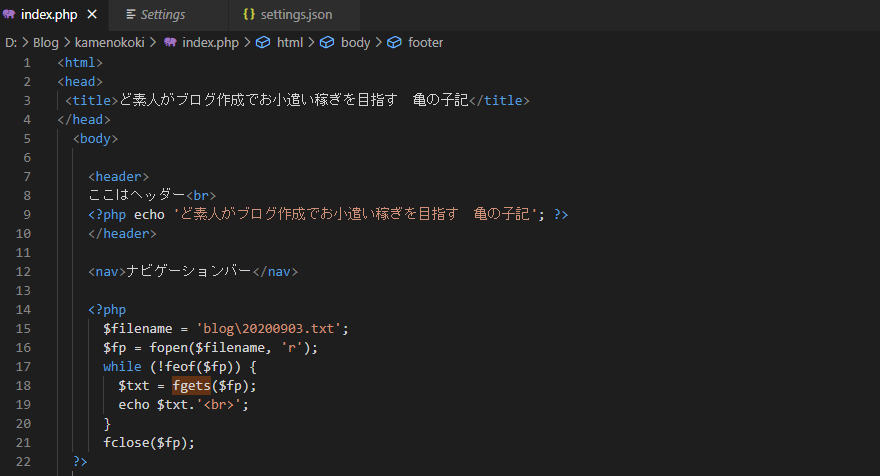Click the PHP elephant icon on index.php tab

[x=9, y=15]
